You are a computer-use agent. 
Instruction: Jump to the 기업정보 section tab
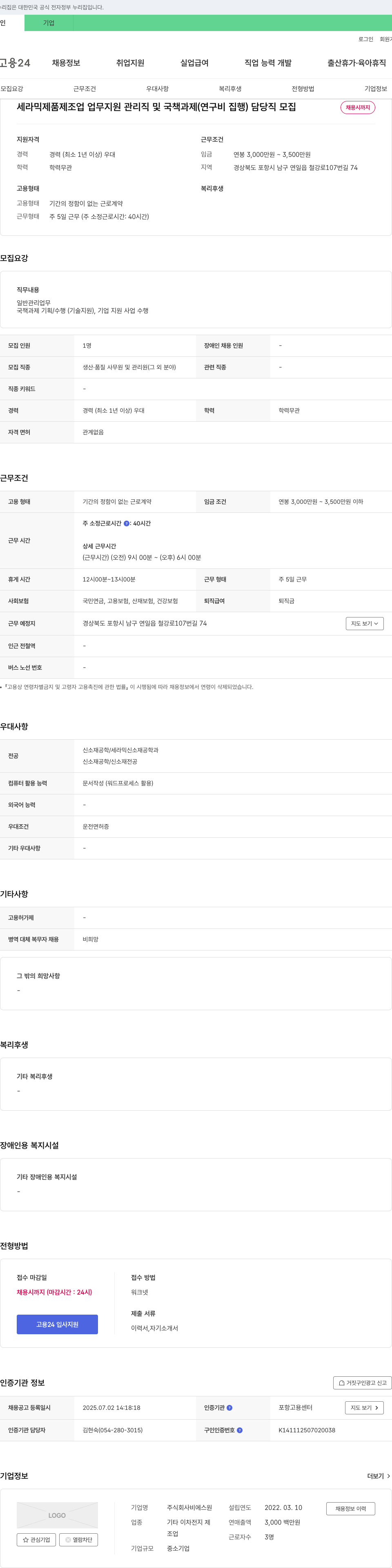click(x=376, y=89)
